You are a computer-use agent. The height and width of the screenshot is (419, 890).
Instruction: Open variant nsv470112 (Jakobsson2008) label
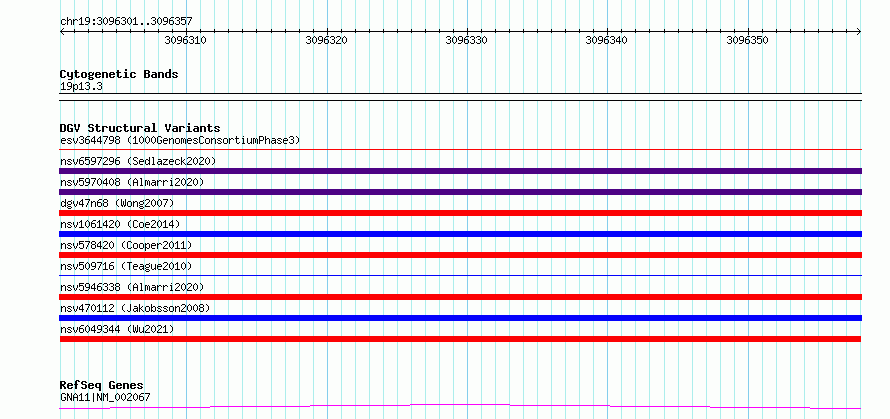pyautogui.click(x=135, y=308)
